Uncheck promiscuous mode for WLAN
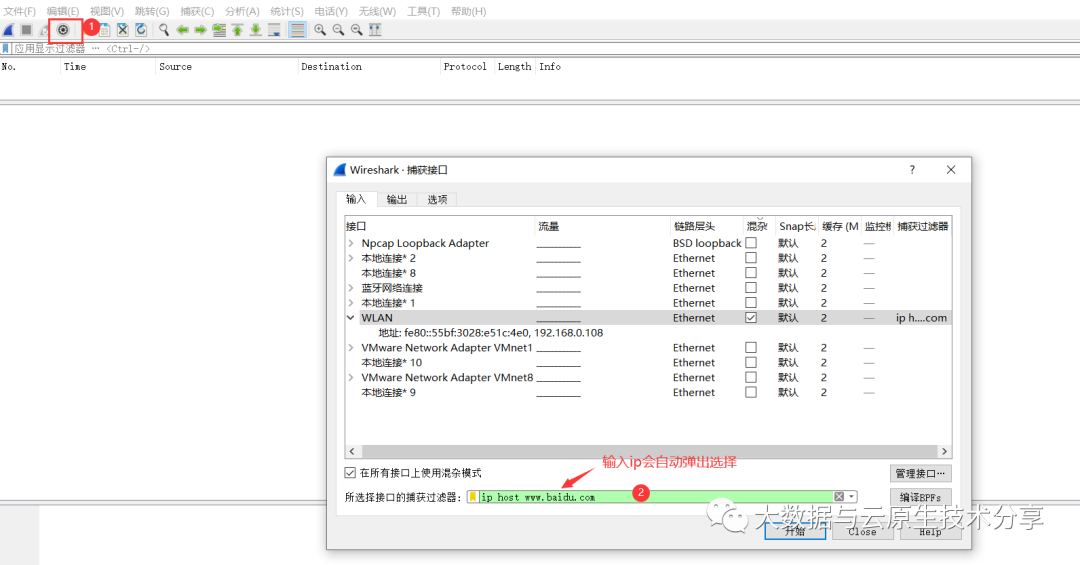The height and width of the screenshot is (565, 1080). [751, 318]
